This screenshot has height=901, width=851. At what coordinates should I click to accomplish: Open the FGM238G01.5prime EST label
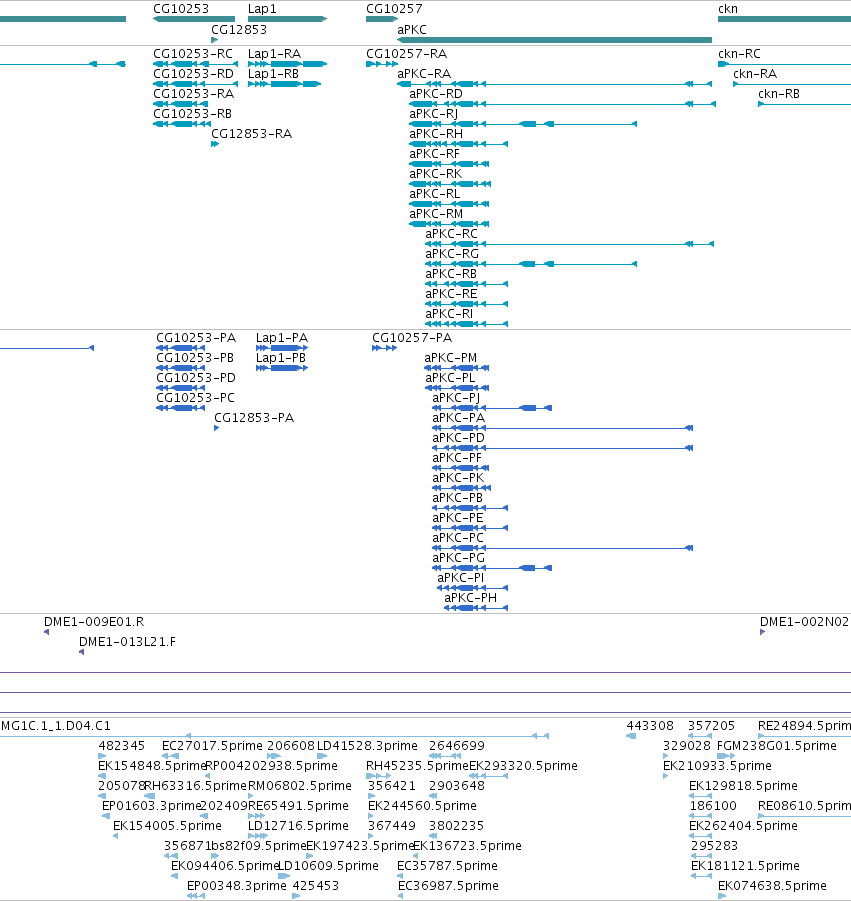(777, 745)
